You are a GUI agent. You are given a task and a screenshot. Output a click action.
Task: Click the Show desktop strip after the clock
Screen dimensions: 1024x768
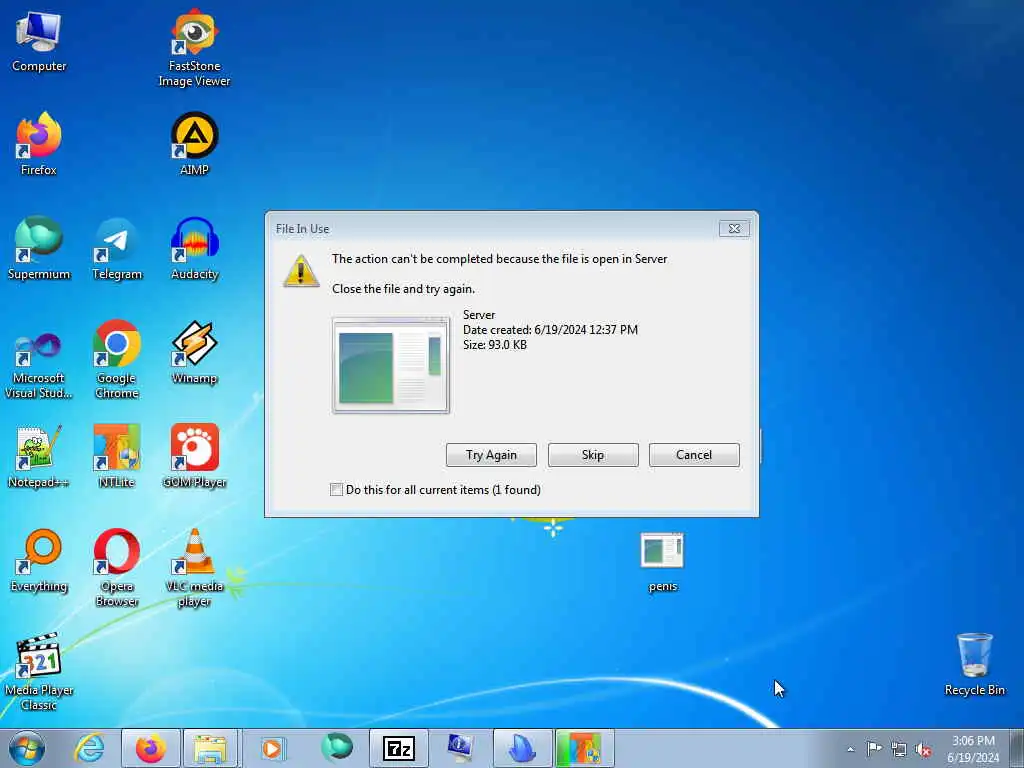[x=1017, y=748]
